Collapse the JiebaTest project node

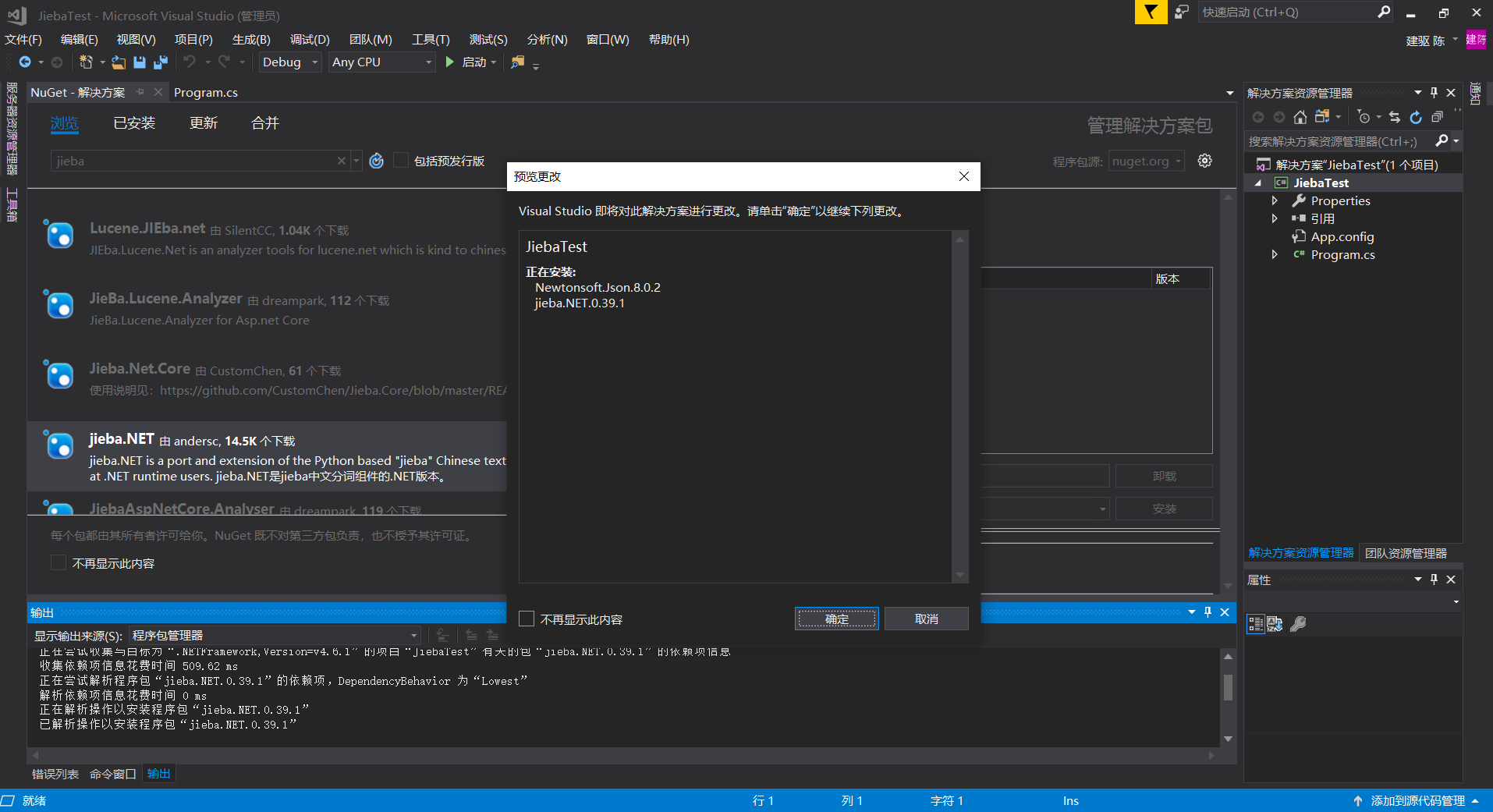1257,183
